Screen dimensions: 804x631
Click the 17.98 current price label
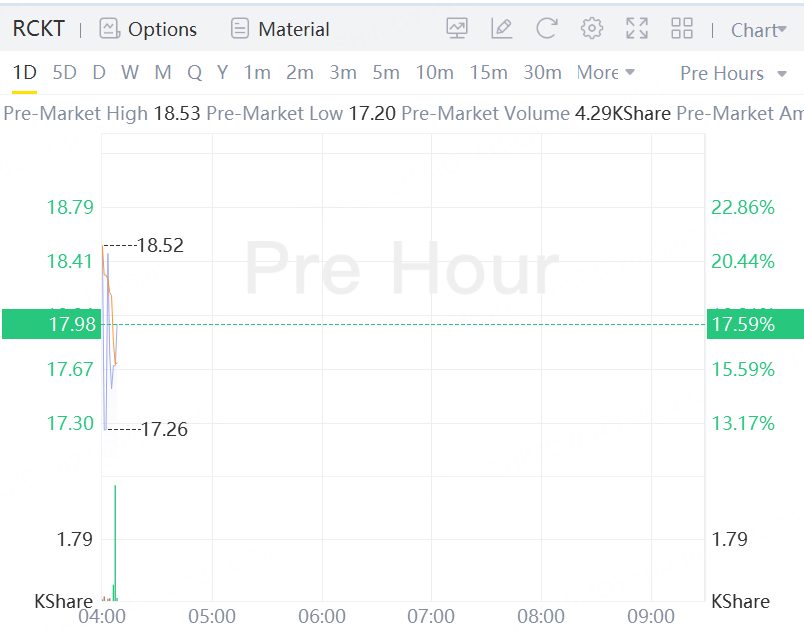tap(51, 324)
